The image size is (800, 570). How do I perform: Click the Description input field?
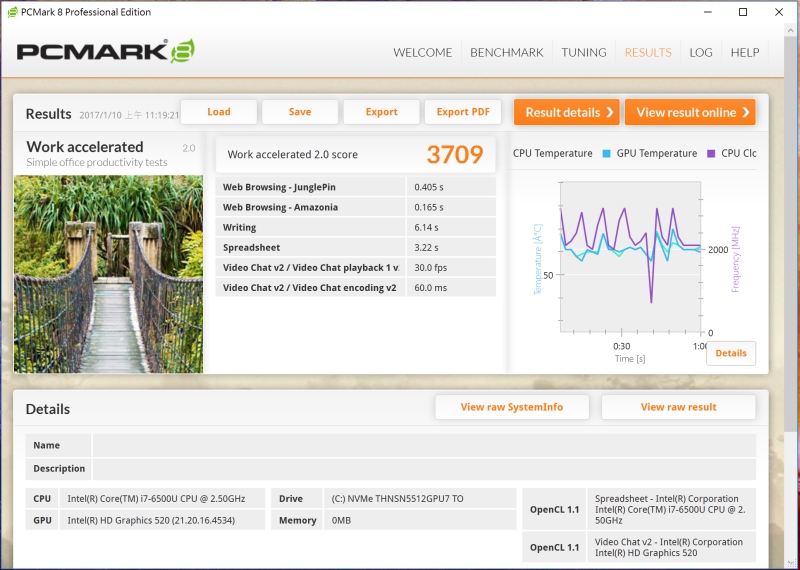coord(423,468)
